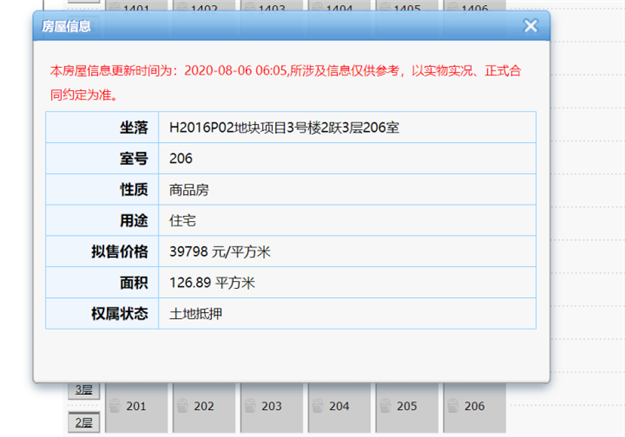This screenshot has width=625, height=437.
Task: Click the area value 126.89 平方米
Action: (x=212, y=283)
